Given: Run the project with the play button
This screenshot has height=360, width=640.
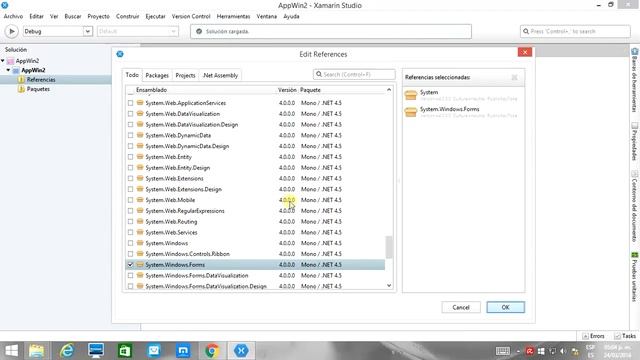Looking at the screenshot, I should (x=11, y=31).
